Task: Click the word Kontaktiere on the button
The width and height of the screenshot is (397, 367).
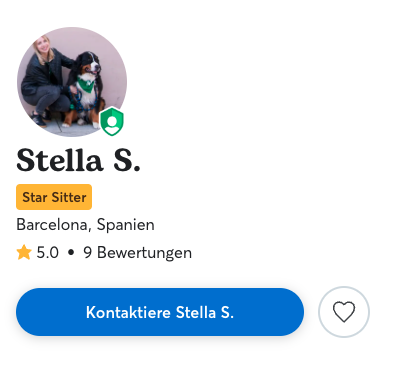Action: click(128, 312)
